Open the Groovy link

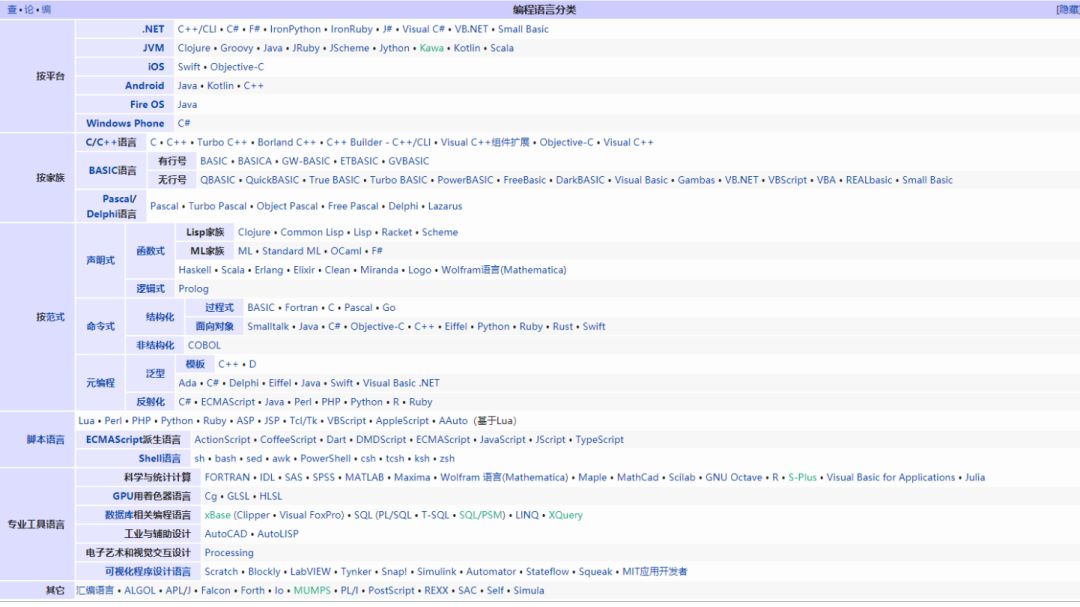pyautogui.click(x=237, y=48)
